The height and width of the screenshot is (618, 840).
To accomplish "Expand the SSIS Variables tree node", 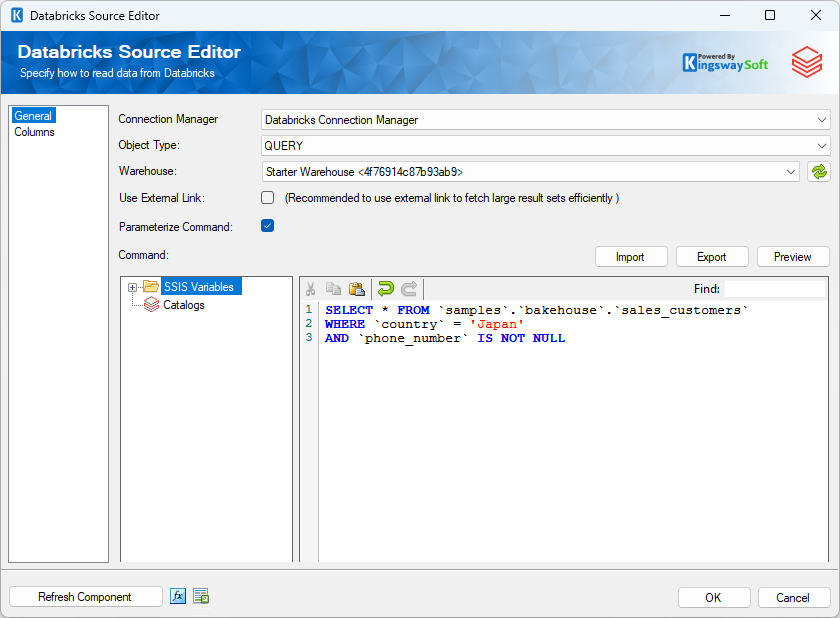I will click(132, 288).
